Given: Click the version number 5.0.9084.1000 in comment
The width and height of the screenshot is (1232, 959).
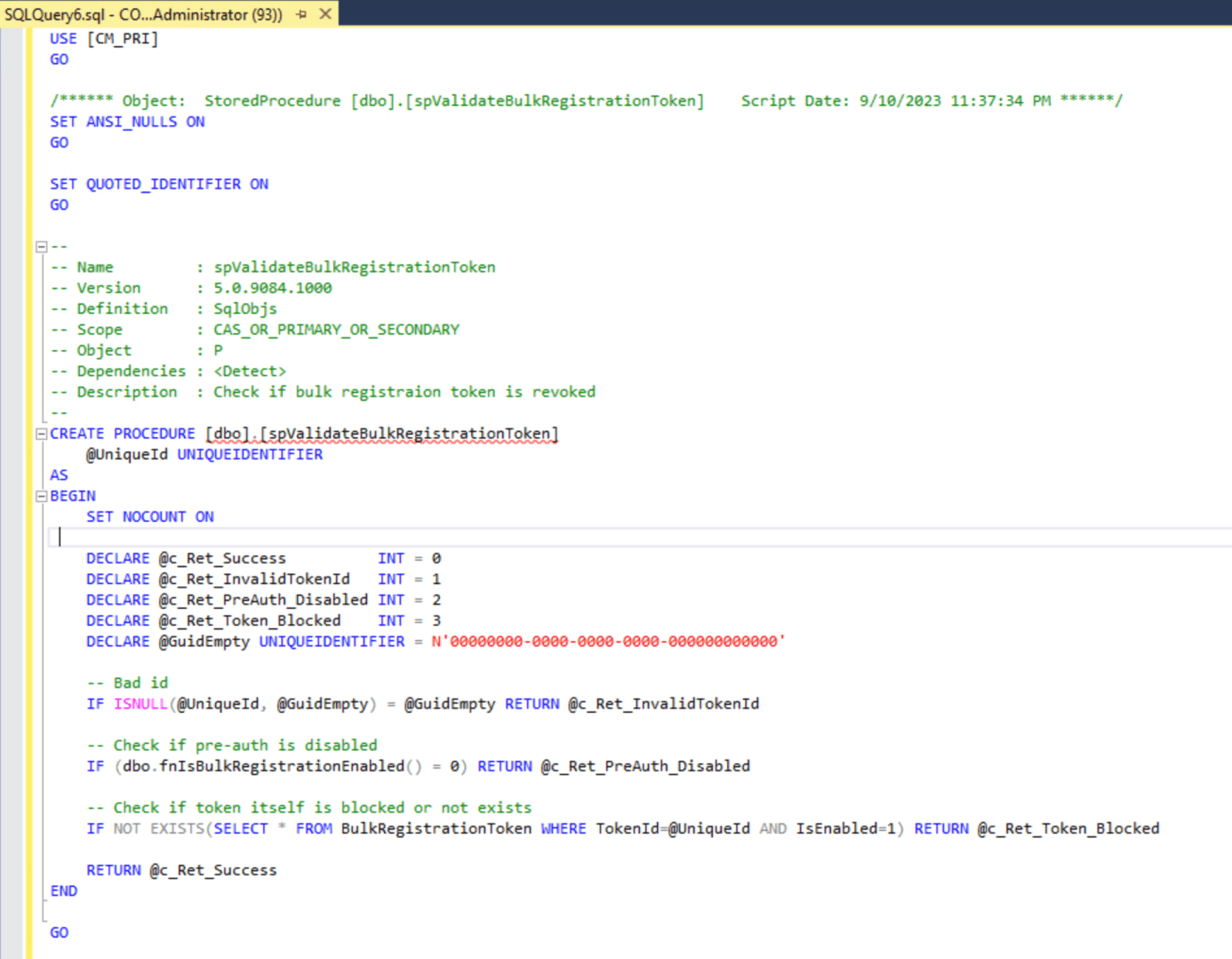Looking at the screenshot, I should point(272,288).
